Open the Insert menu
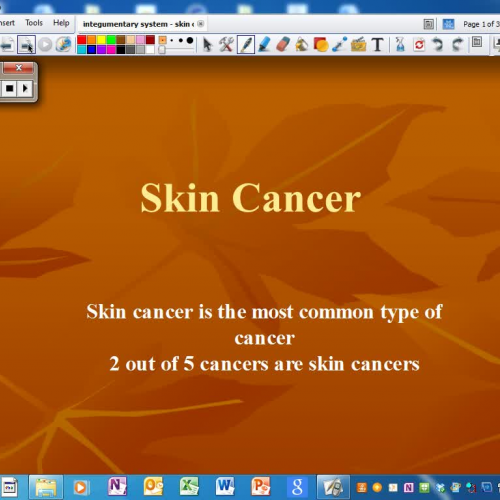Screen dimensions: 500x500 click(7, 23)
